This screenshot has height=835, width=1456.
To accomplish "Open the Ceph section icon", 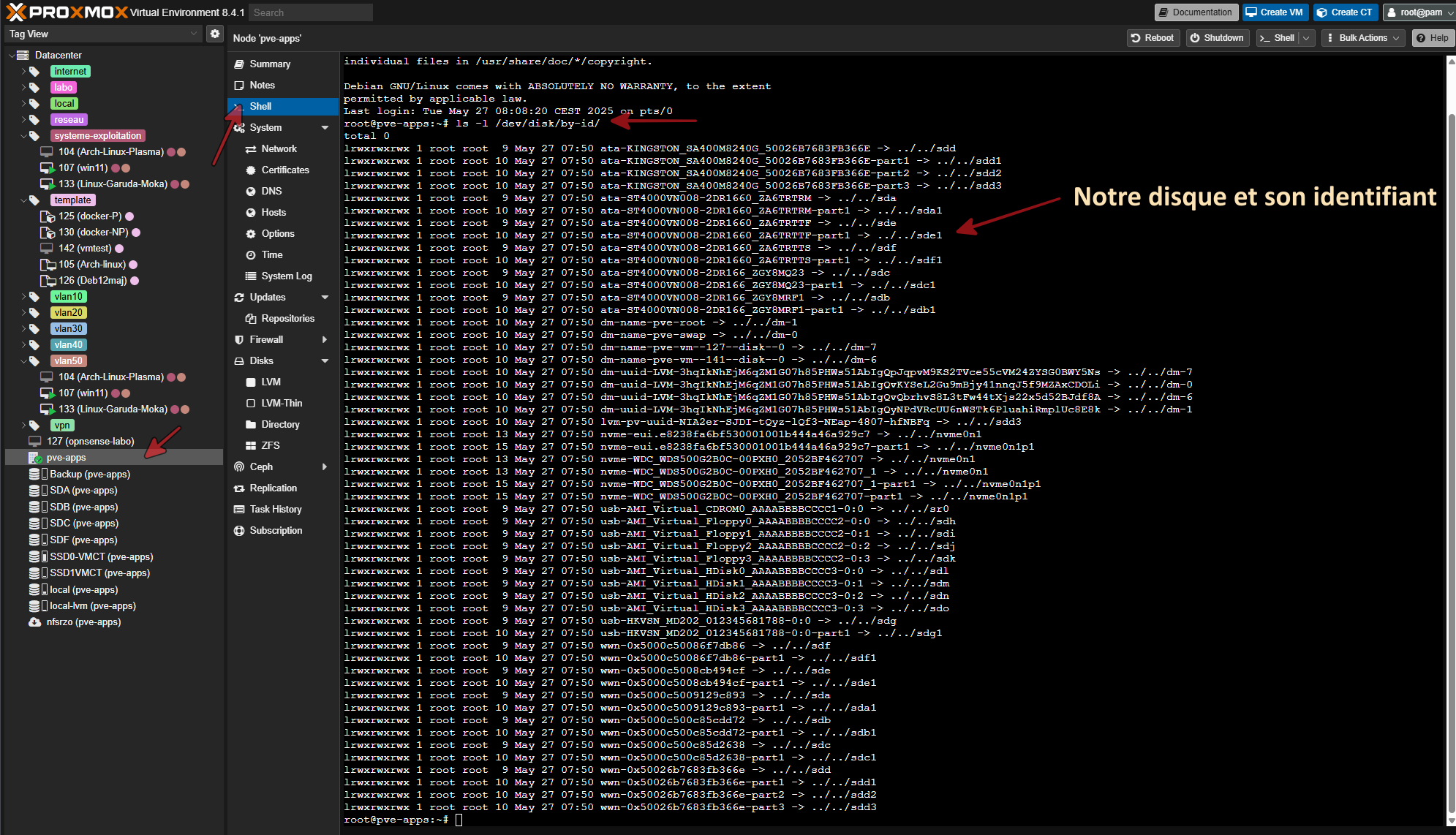I will (x=239, y=467).
